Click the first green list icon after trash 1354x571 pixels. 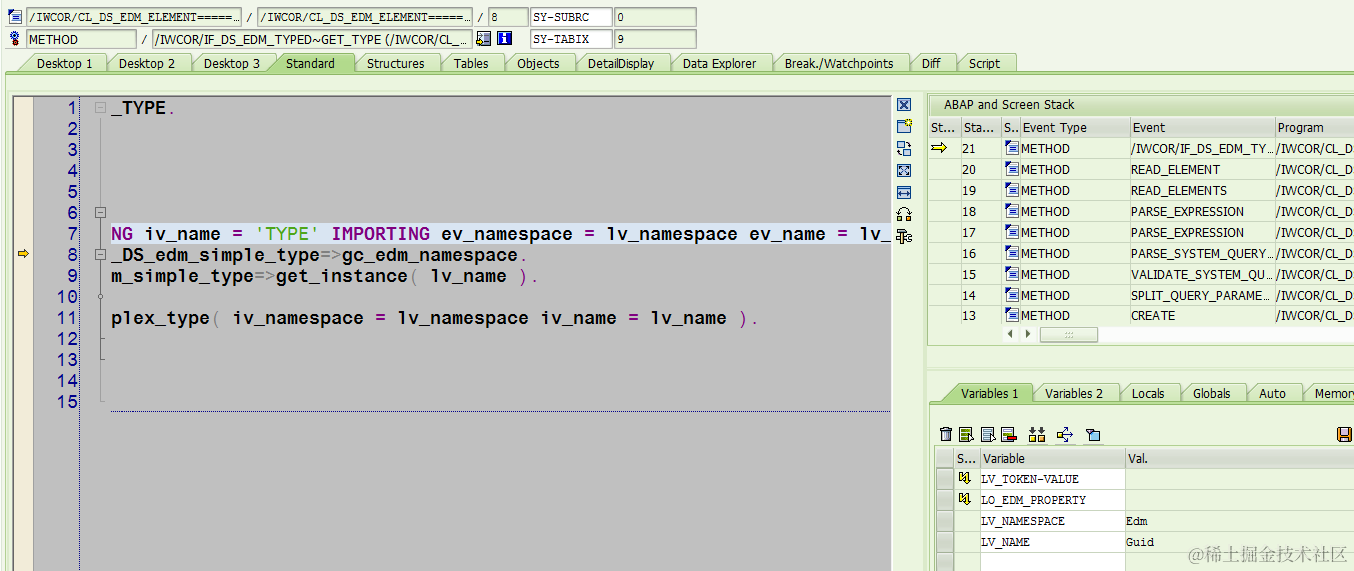(x=966, y=434)
